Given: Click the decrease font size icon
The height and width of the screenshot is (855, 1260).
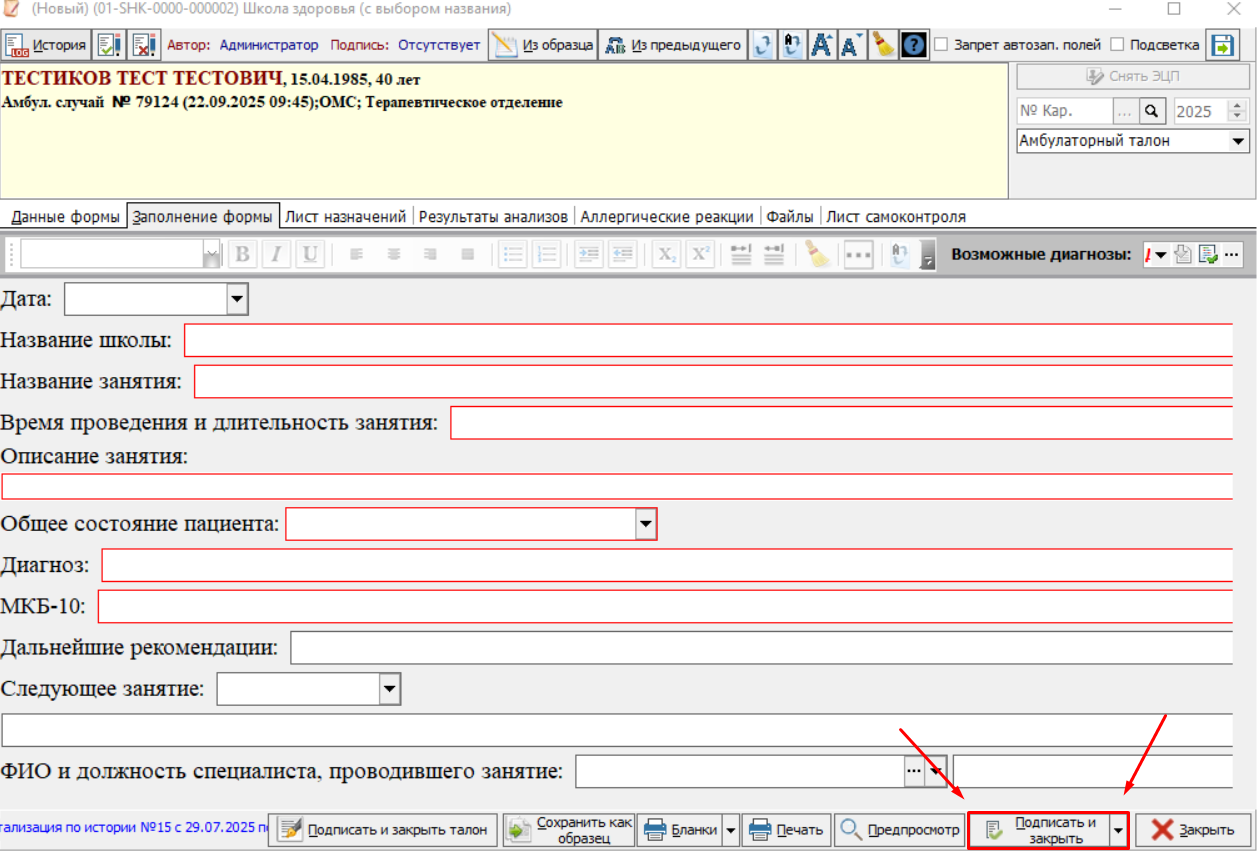Looking at the screenshot, I should [852, 45].
